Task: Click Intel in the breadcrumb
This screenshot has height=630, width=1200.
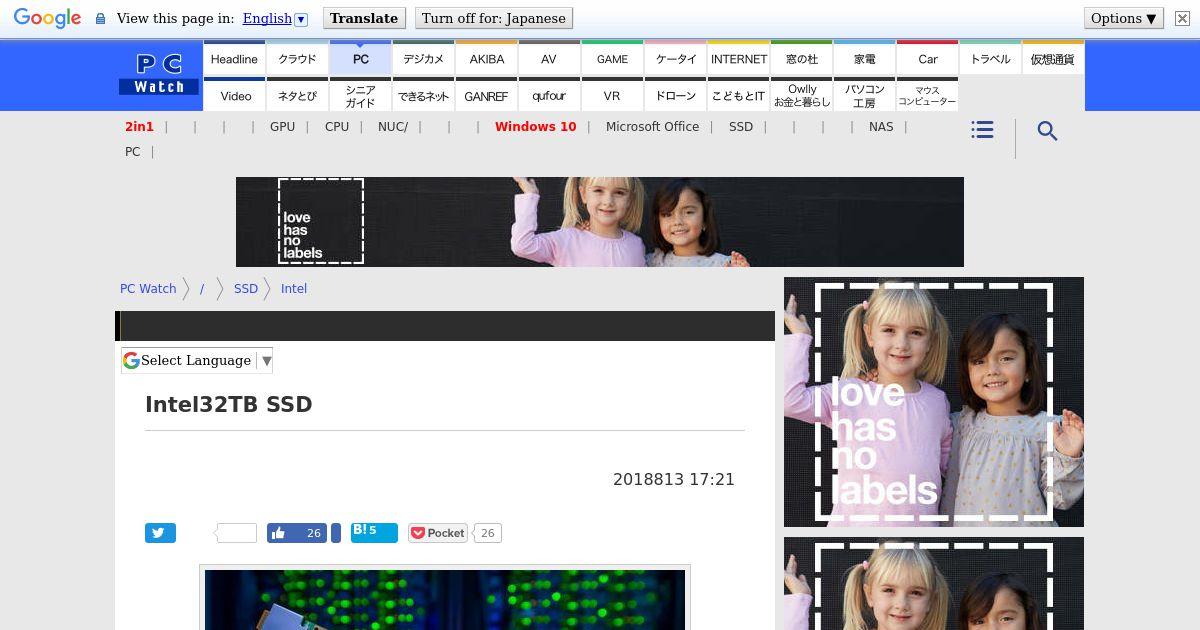Action: (294, 288)
